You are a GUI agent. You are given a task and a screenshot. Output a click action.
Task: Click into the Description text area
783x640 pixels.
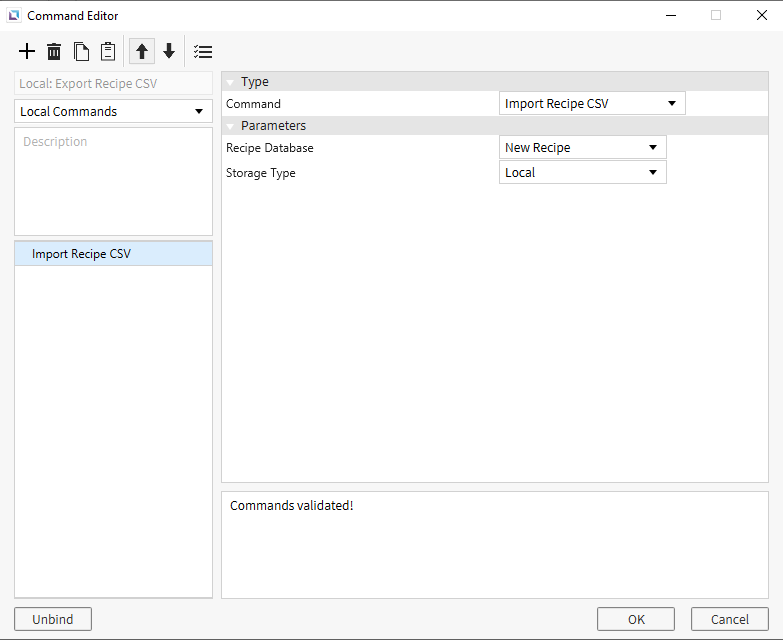click(x=113, y=181)
